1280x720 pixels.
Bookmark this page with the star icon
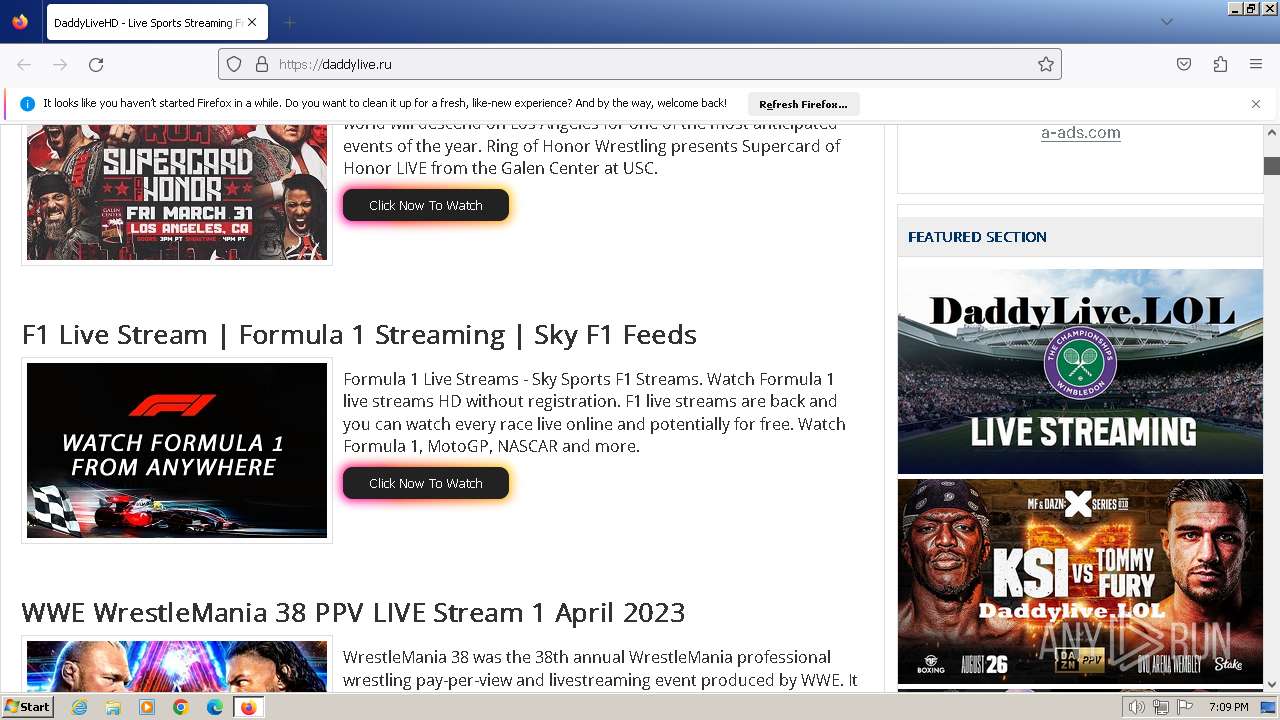(1046, 64)
